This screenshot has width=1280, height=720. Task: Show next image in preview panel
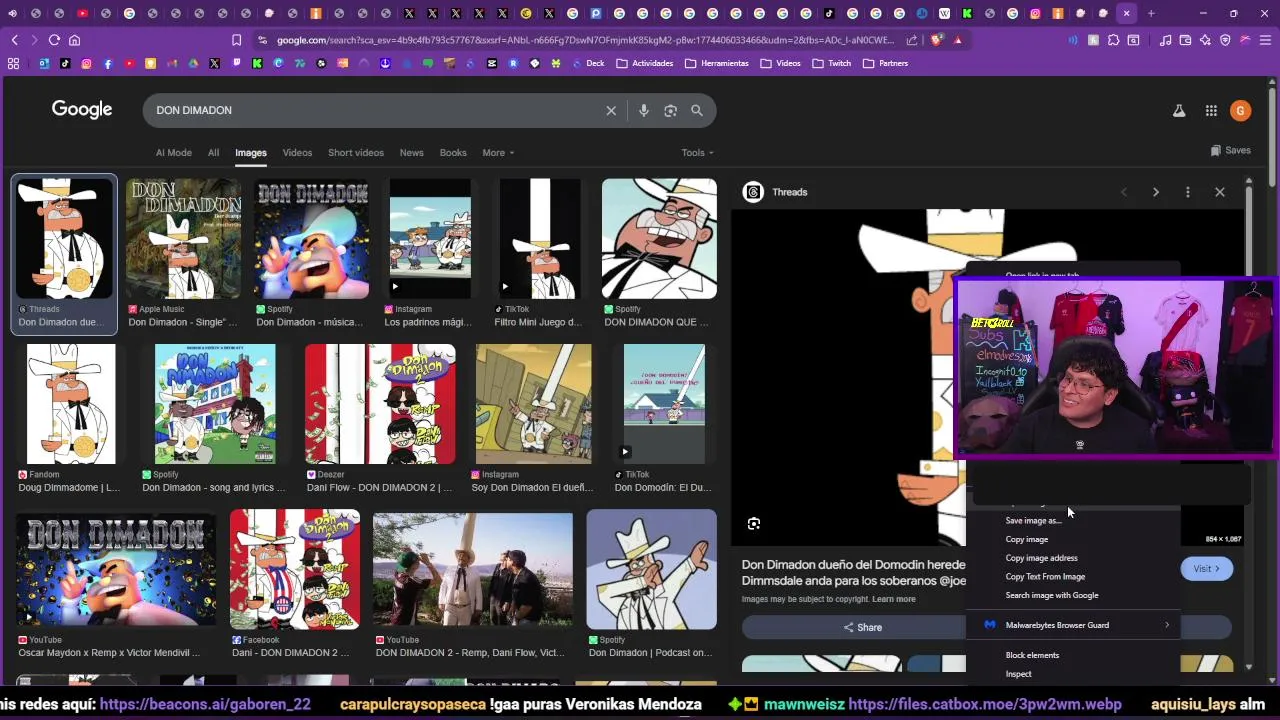(1156, 192)
